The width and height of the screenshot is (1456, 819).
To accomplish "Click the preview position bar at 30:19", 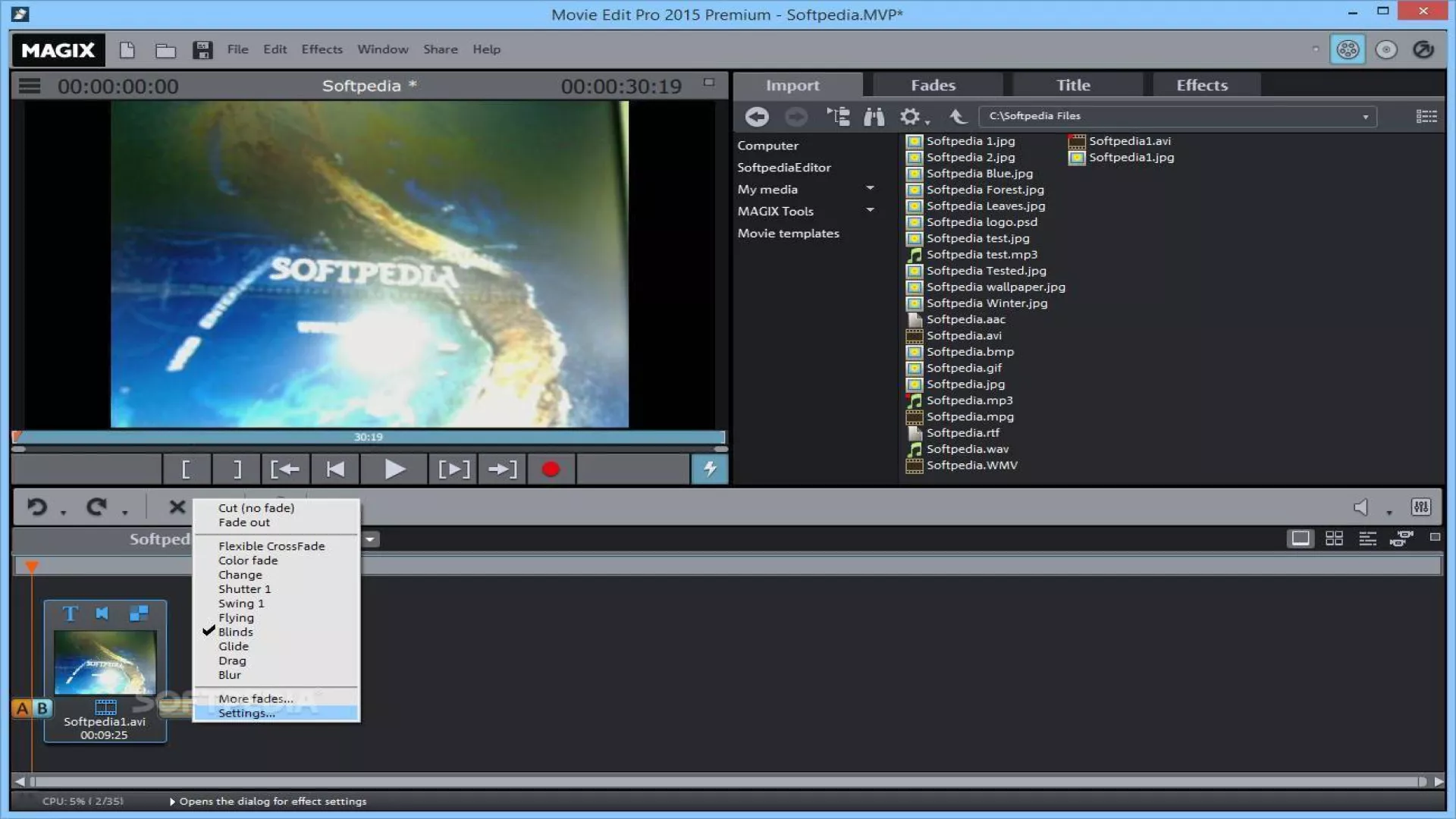I will 369,437.
